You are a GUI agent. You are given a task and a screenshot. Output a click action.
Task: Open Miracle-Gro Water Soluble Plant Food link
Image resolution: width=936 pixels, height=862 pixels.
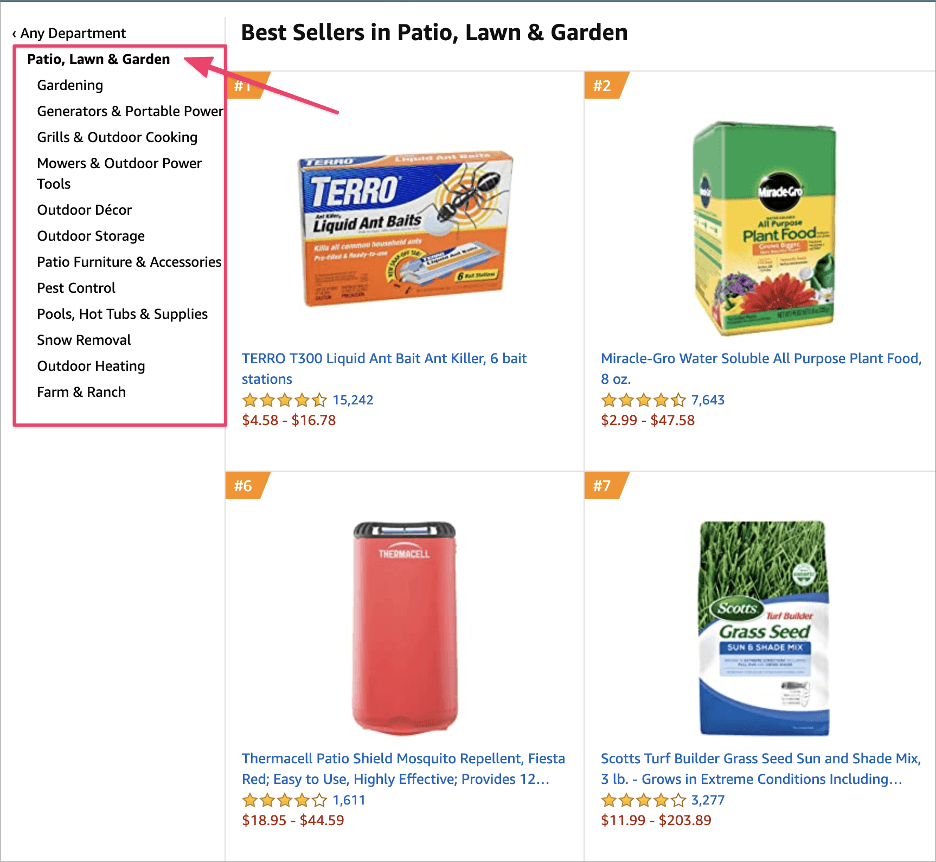click(x=761, y=358)
